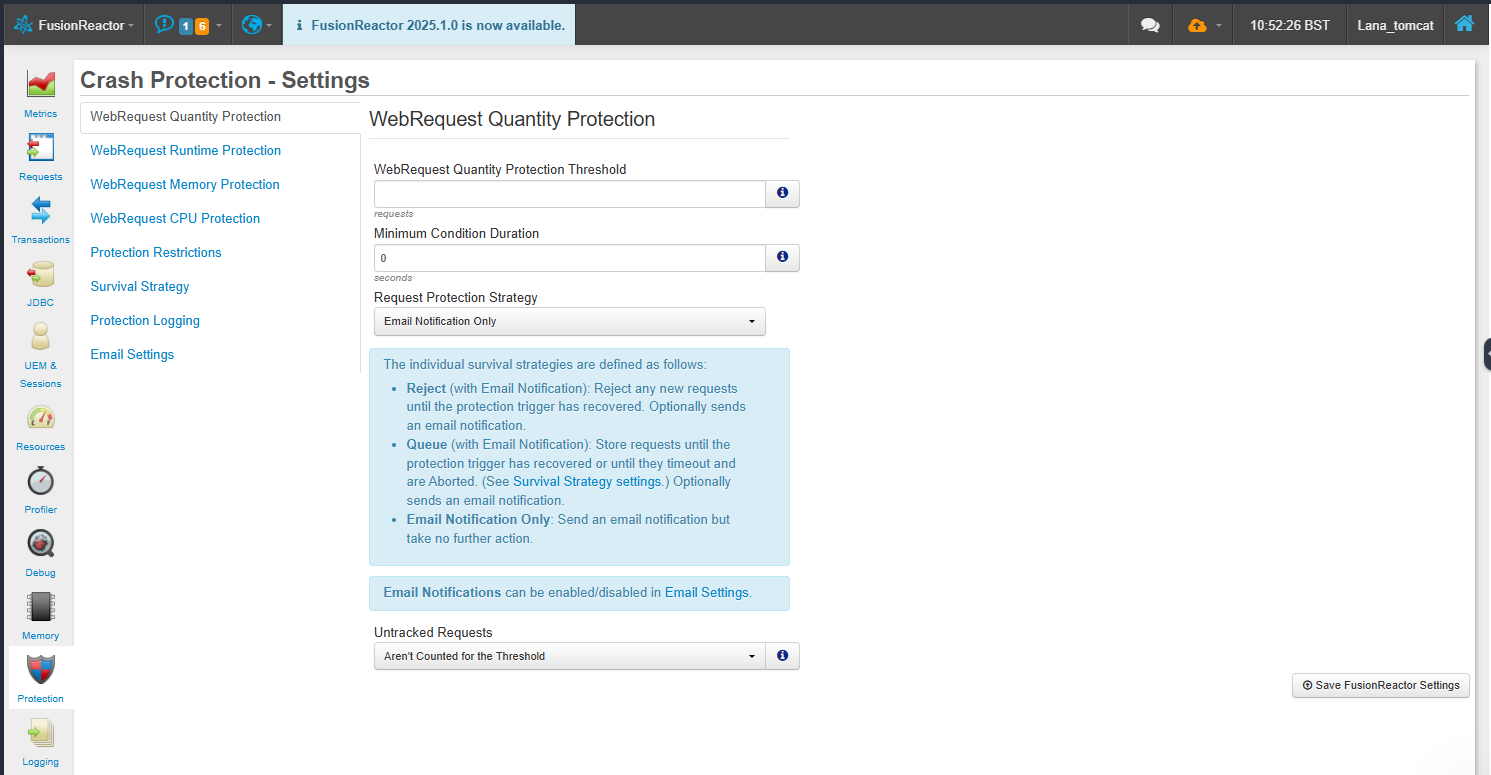The width and height of the screenshot is (1491, 775).
Task: Select WebRequest Runtime Protection tab
Action: [186, 151]
